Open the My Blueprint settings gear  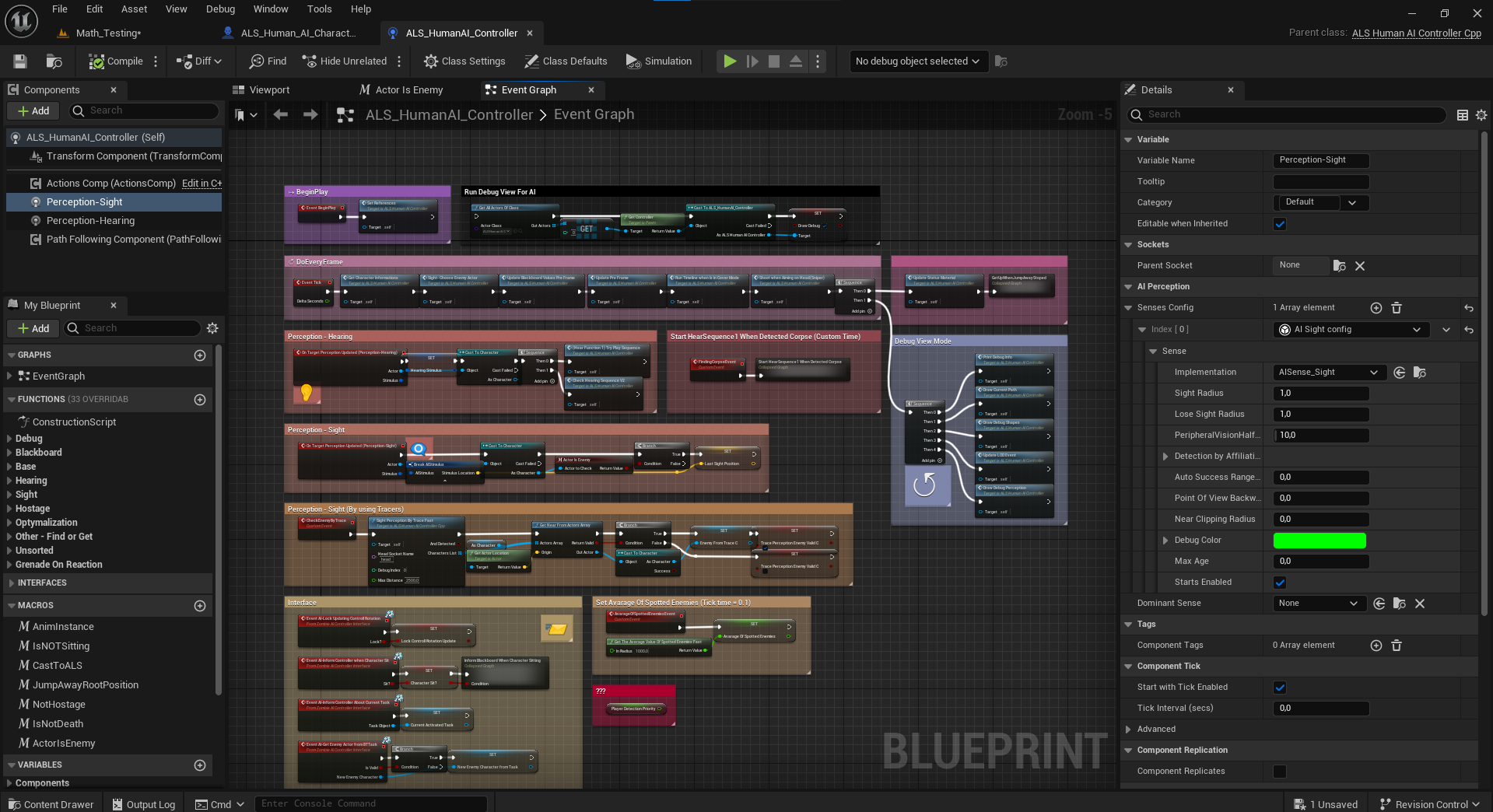(x=212, y=328)
